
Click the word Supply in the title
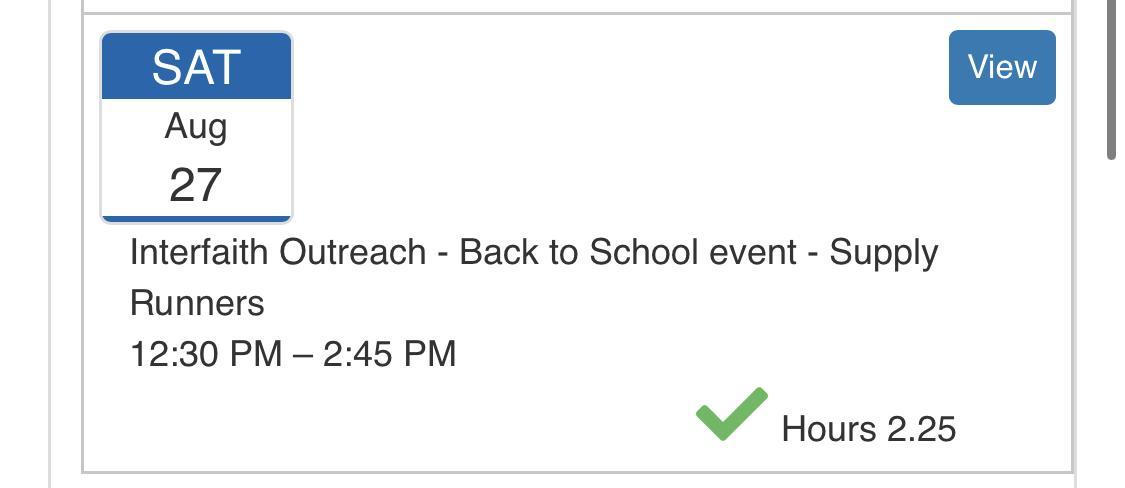[x=884, y=252]
